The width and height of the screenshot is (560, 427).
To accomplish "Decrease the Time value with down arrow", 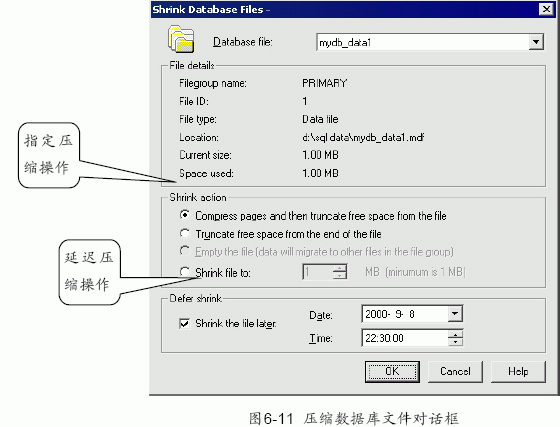I will click(455, 342).
